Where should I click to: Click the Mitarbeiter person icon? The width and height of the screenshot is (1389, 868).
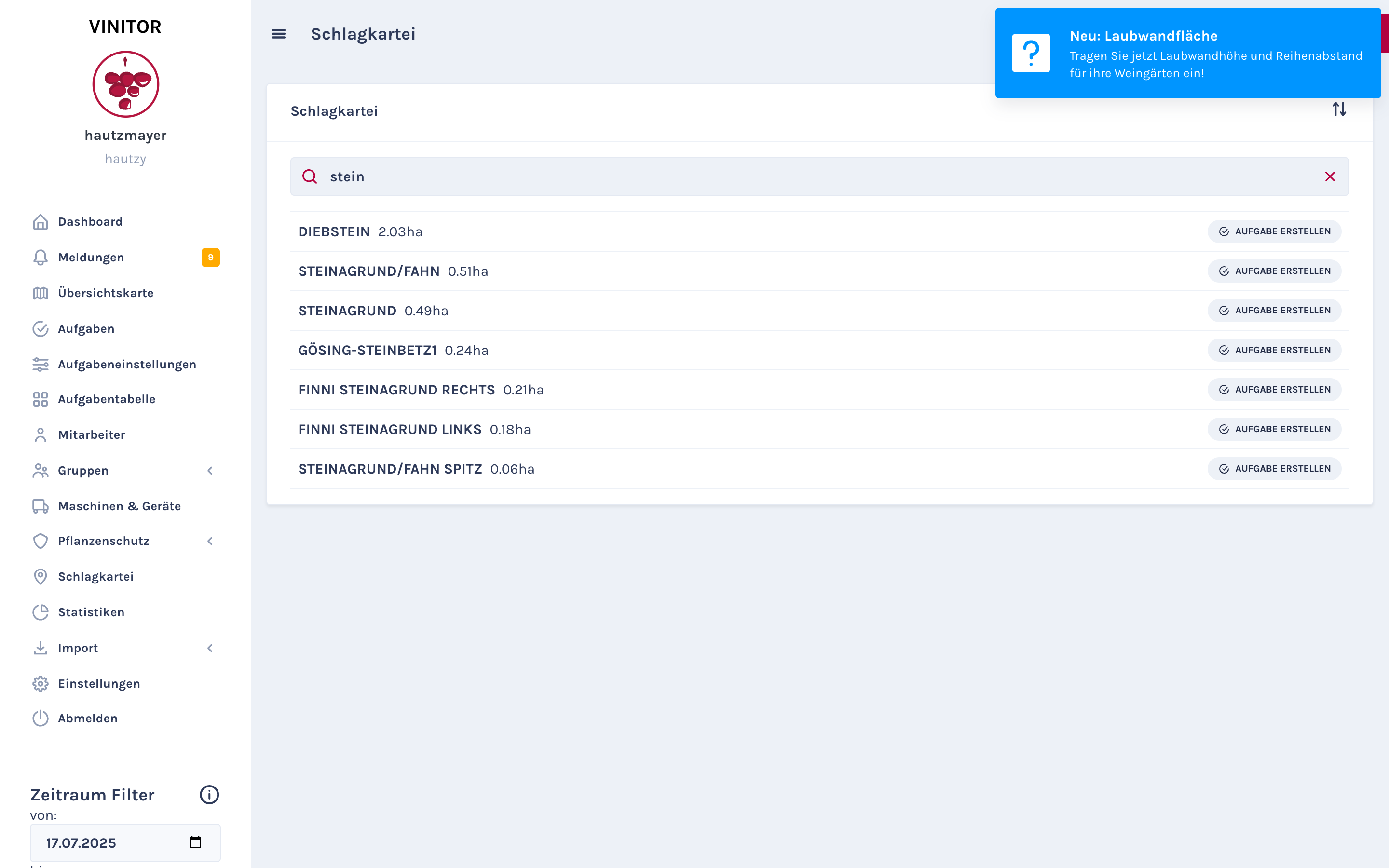40,434
